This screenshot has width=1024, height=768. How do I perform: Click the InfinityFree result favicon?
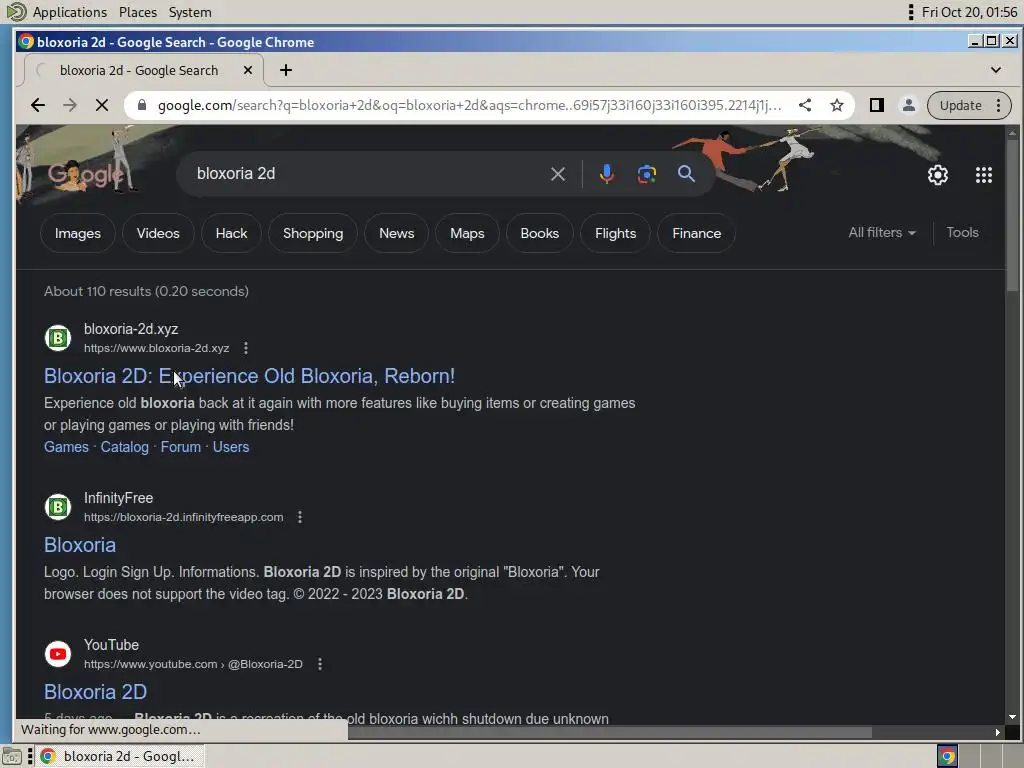point(57,507)
